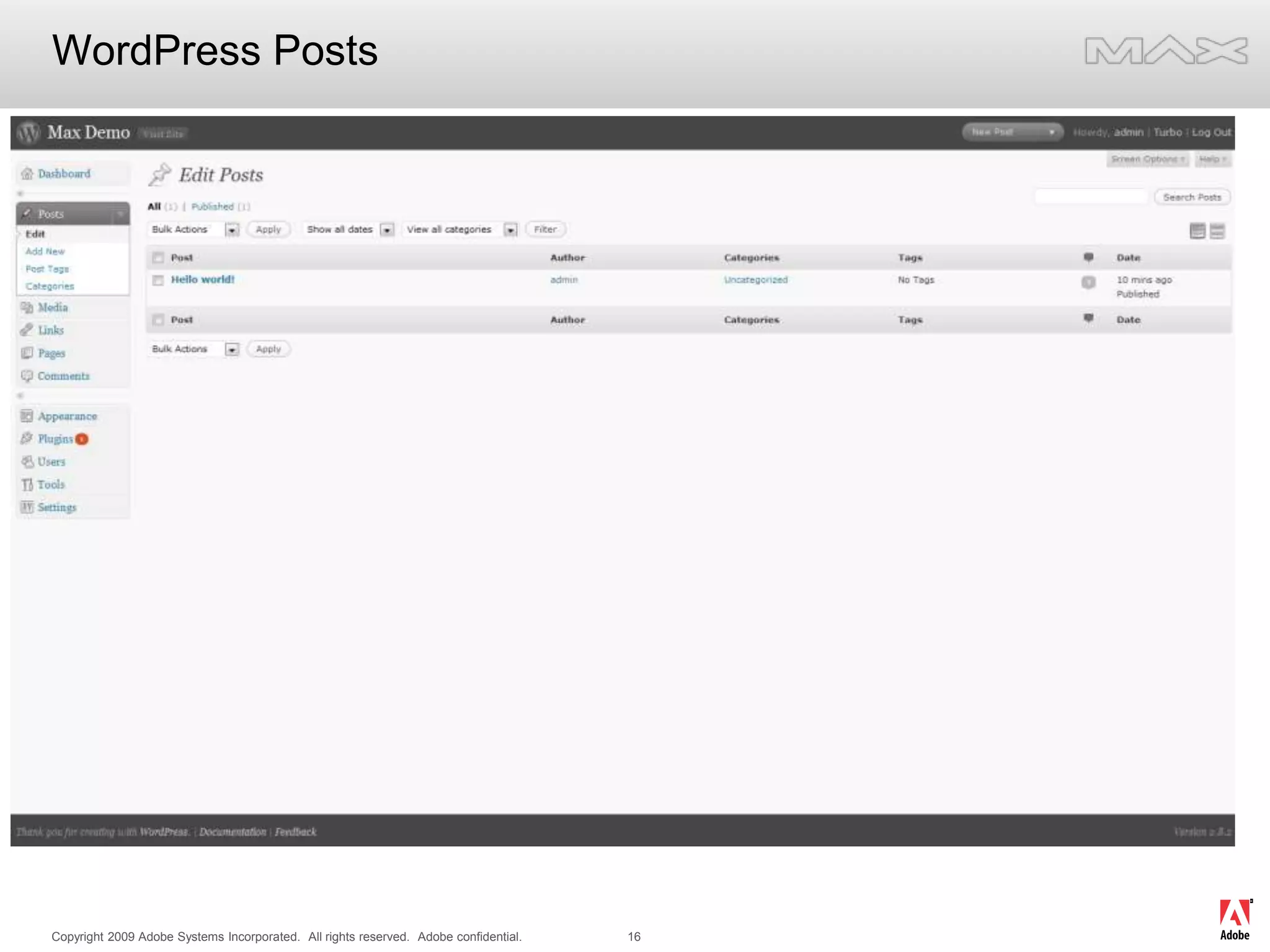Click the Comments bubble icon in sidebar
The image size is (1270, 952).
coord(27,376)
